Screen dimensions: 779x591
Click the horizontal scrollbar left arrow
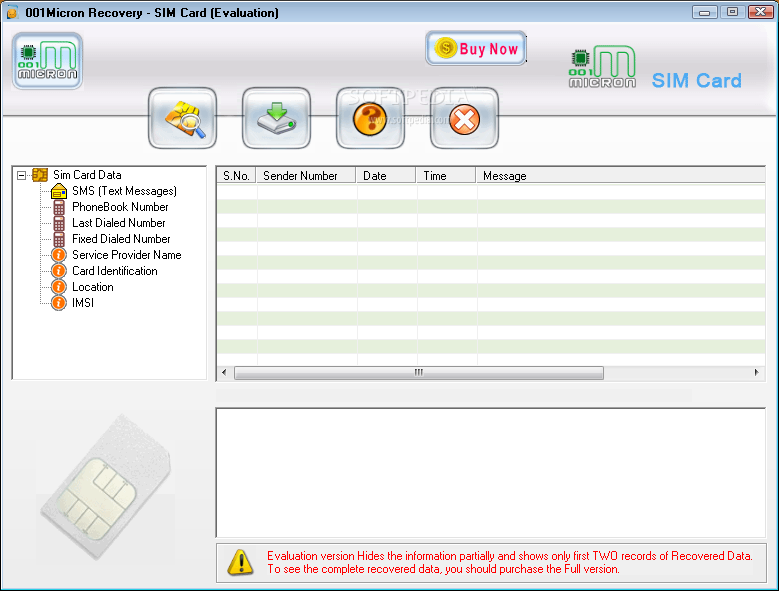point(224,372)
